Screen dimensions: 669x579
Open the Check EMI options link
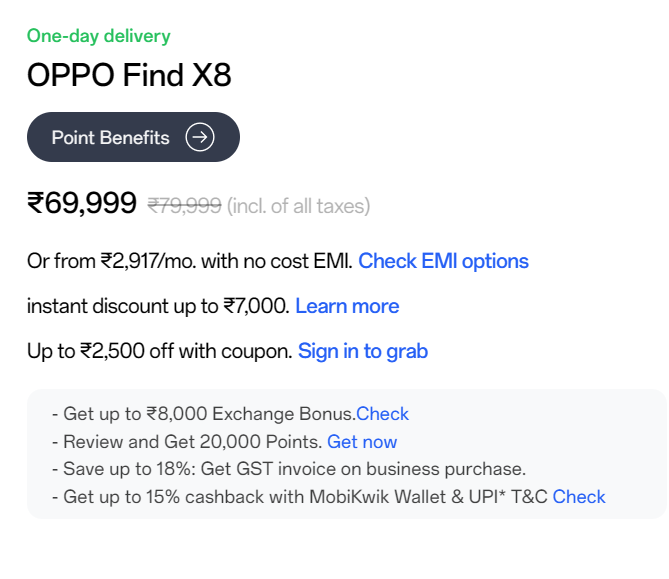click(x=443, y=261)
